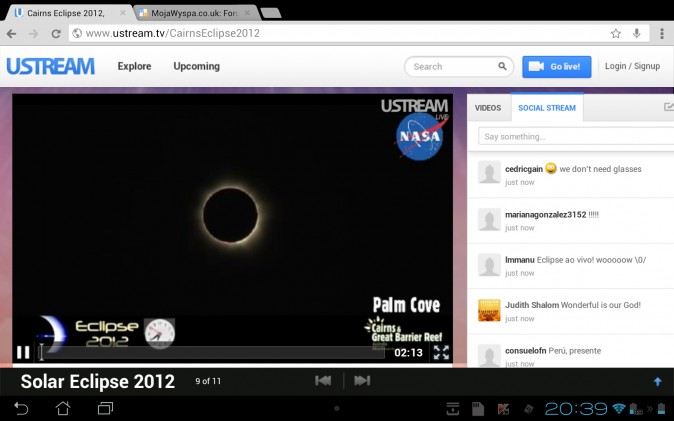Click the pop-out icon beside Social Stream
Viewport: 674px width, 421px height.
(x=668, y=106)
